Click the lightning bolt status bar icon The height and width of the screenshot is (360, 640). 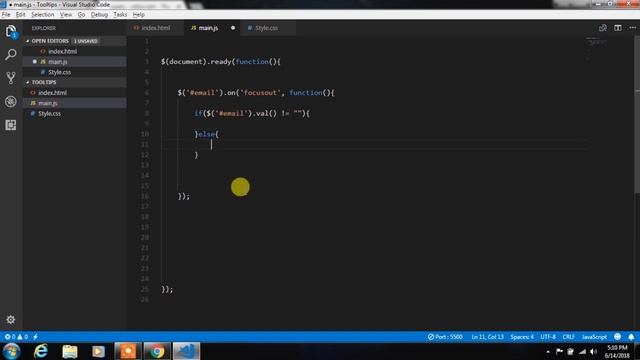point(36,337)
